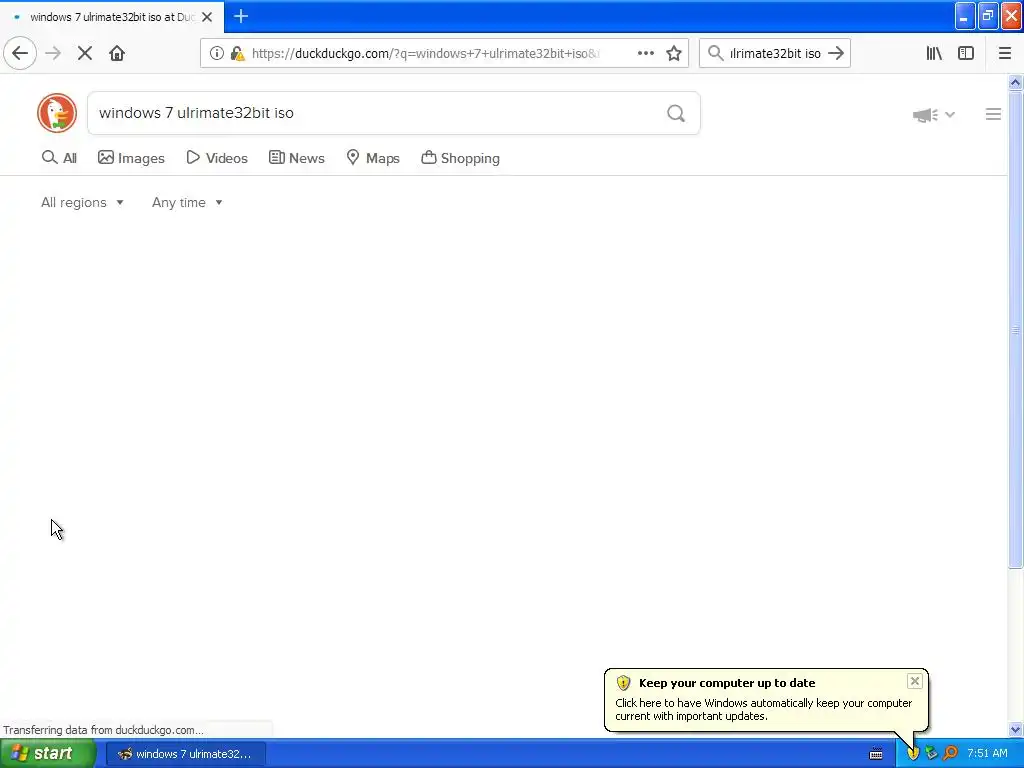Open the Library bookmarks icon
1024x768 pixels.
point(934,54)
